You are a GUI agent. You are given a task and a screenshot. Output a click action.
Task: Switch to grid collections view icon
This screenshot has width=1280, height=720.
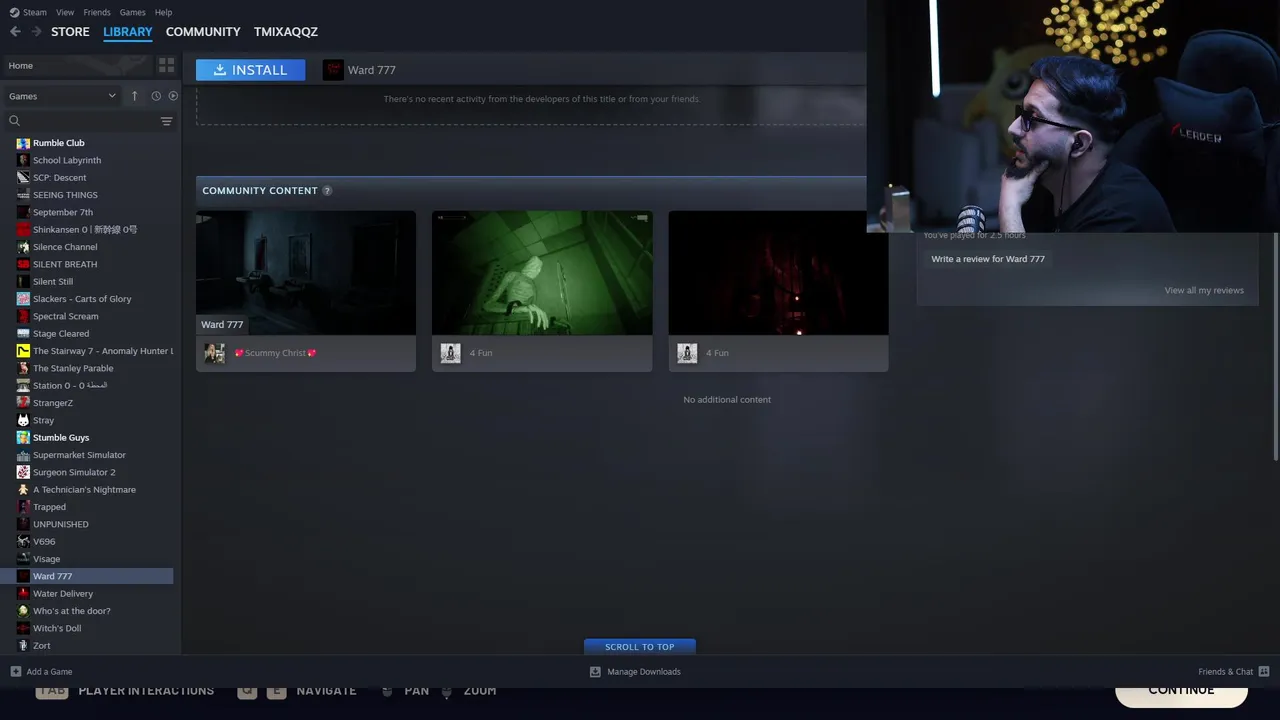tap(166, 65)
